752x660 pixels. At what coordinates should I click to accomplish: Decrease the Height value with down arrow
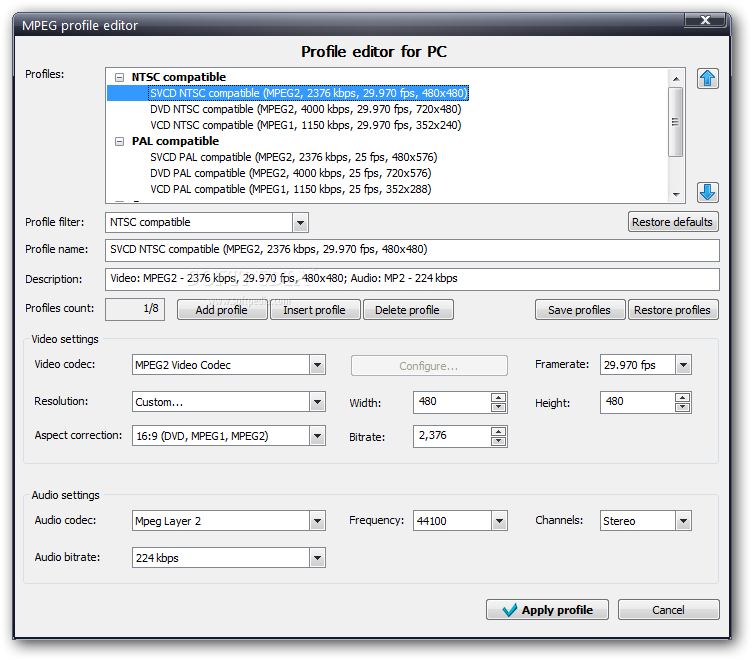(682, 407)
